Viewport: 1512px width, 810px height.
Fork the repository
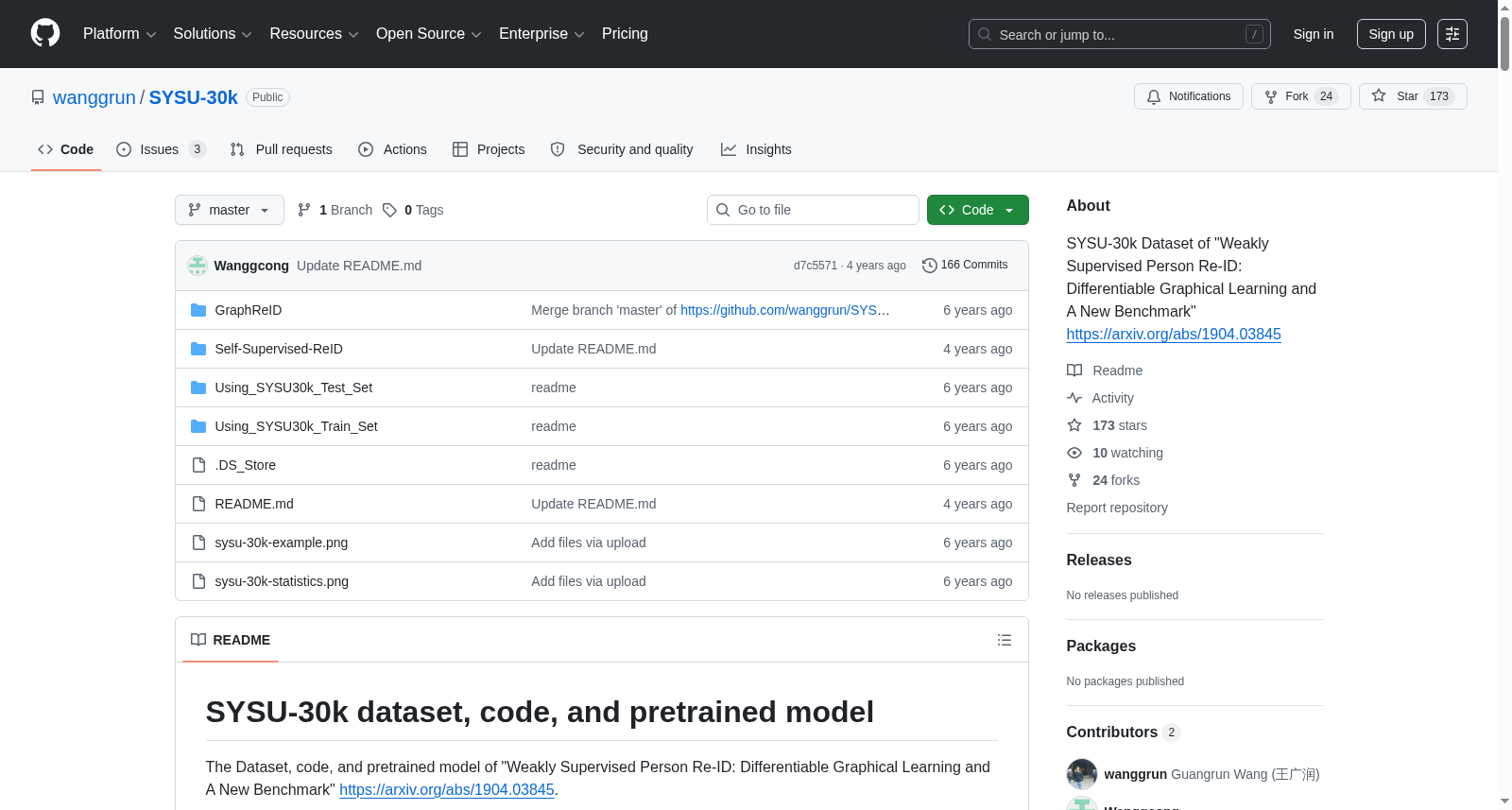(1301, 96)
